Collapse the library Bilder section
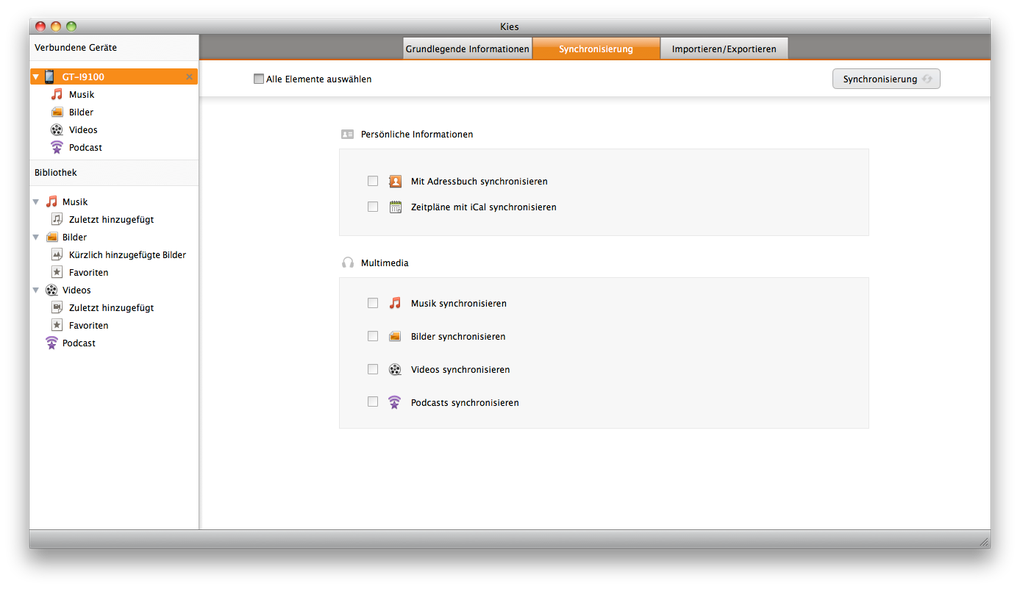The image size is (1020, 589). pyautogui.click(x=36, y=237)
